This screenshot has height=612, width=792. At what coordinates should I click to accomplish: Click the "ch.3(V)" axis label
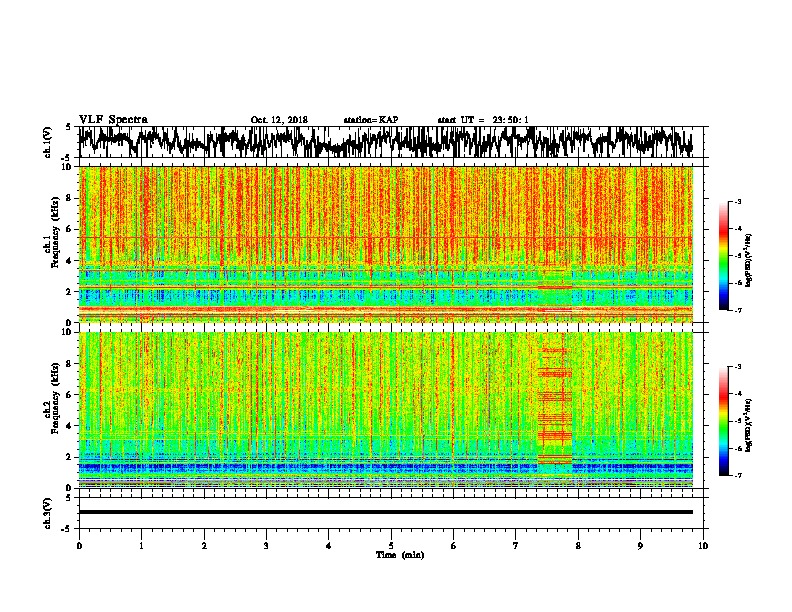[x=48, y=513]
